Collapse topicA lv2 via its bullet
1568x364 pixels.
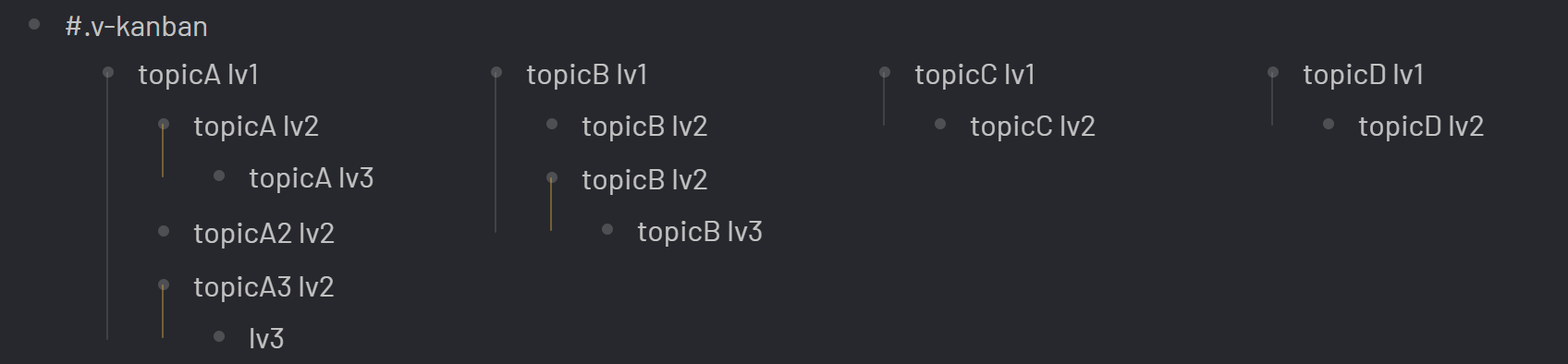pos(164,124)
